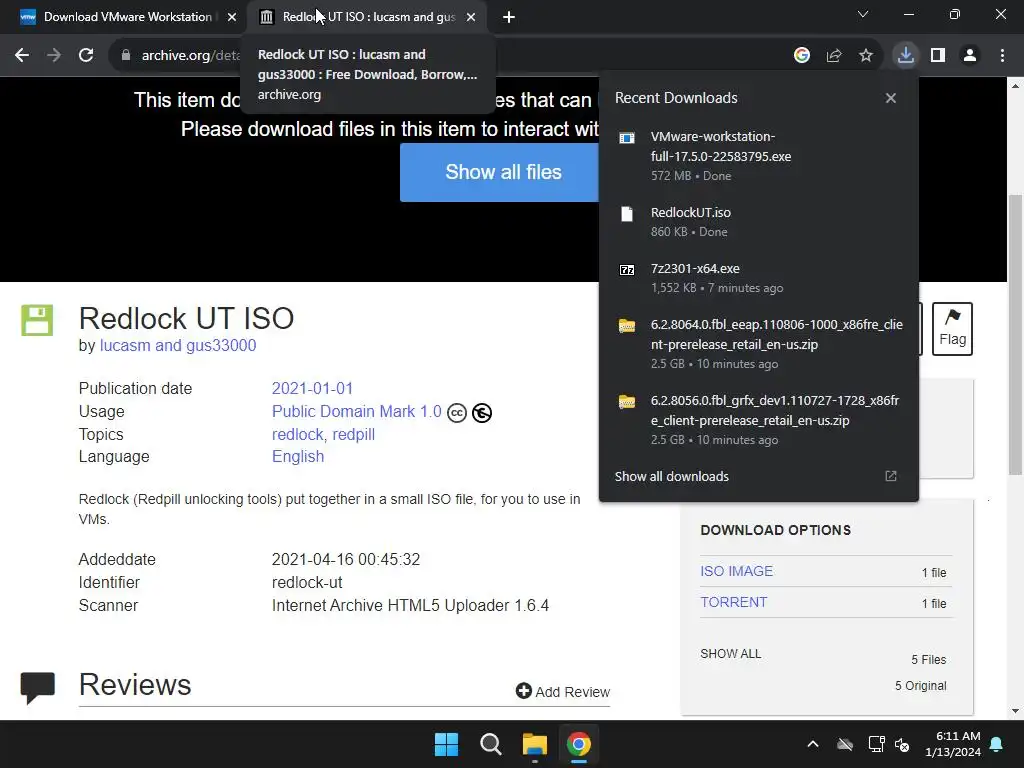Open the 7z2301-x64.exe download entry
This screenshot has width=1024, height=768.
(759, 278)
